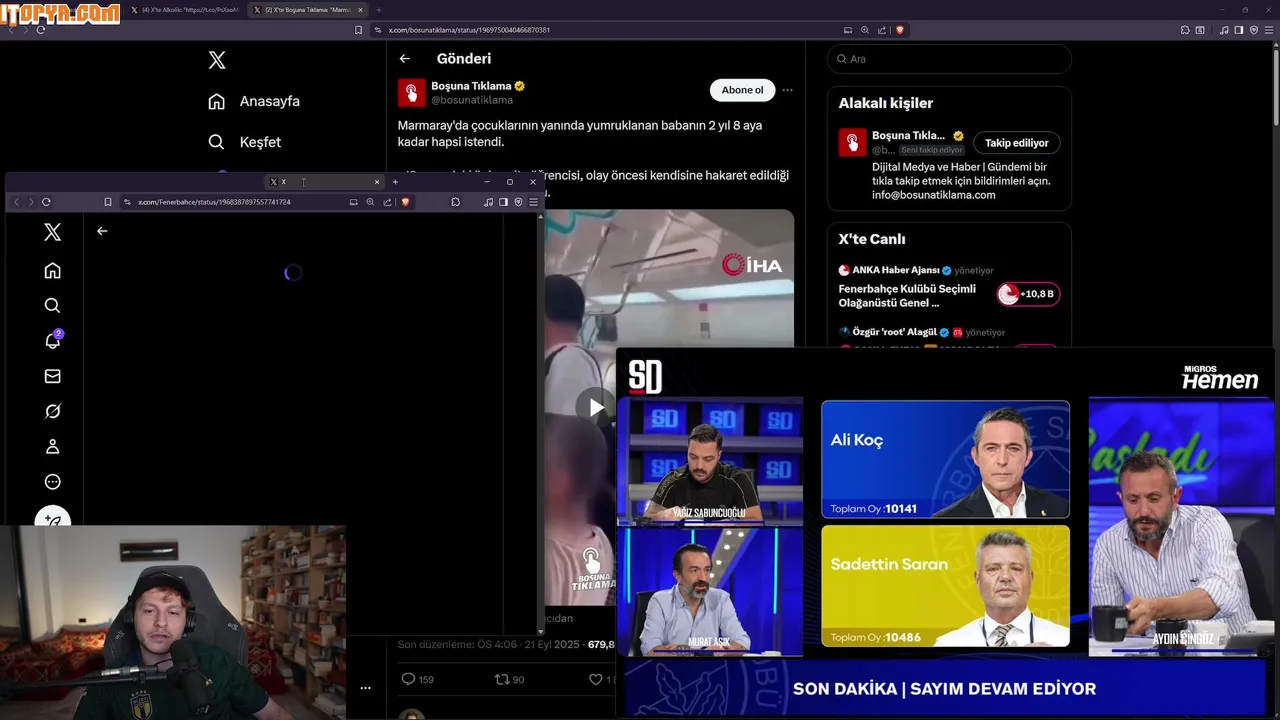Open share icon in front window address bar
Viewport: 1280px width, 720px height.
(x=388, y=202)
